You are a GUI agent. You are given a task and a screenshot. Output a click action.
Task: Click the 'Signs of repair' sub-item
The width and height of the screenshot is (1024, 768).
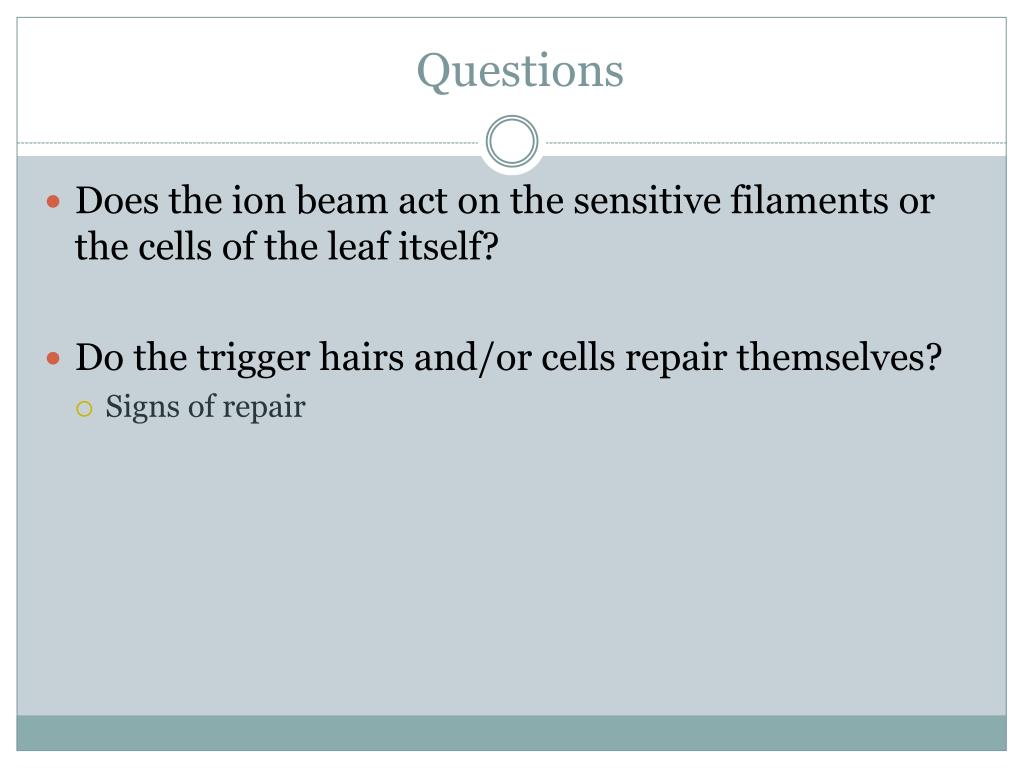pyautogui.click(x=205, y=407)
